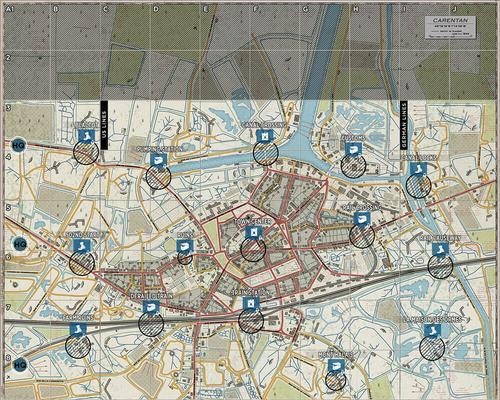Click the hatched capture circle under Blactot
The image size is (500, 400).
click(86, 152)
